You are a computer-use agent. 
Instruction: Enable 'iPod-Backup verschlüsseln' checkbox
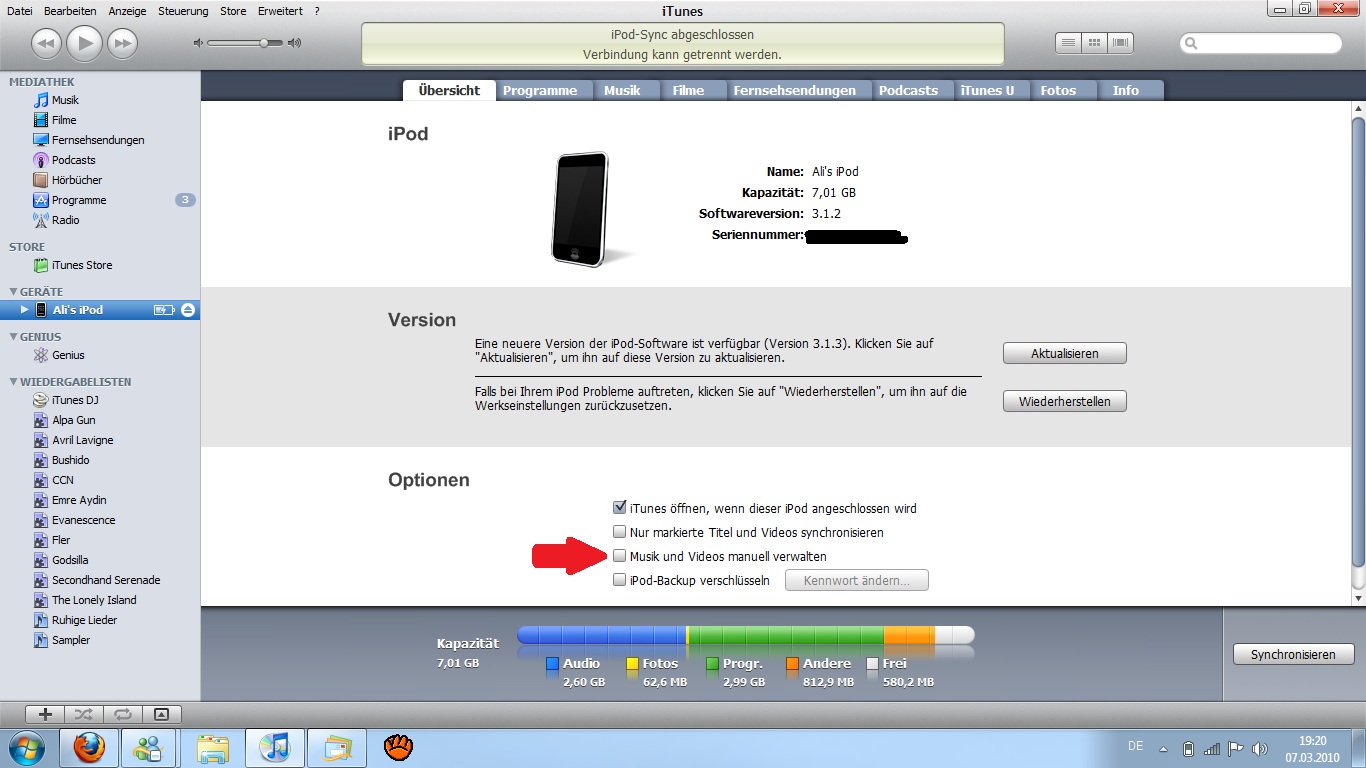620,580
